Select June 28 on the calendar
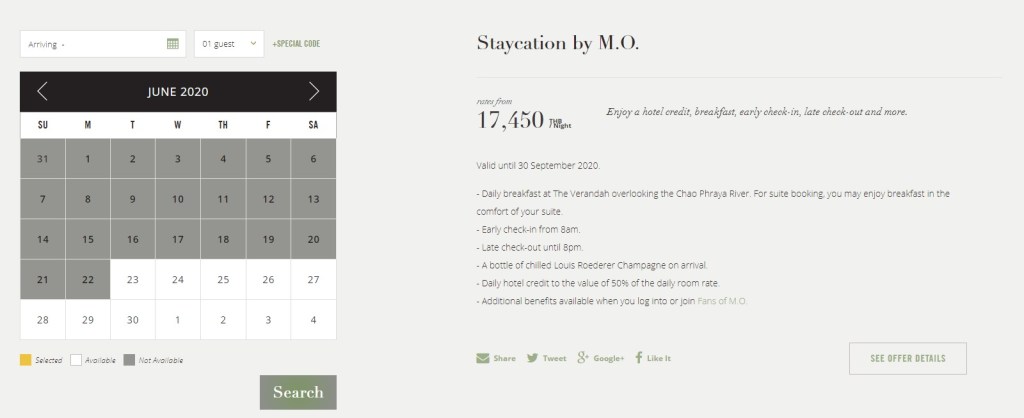 pyautogui.click(x=42, y=320)
